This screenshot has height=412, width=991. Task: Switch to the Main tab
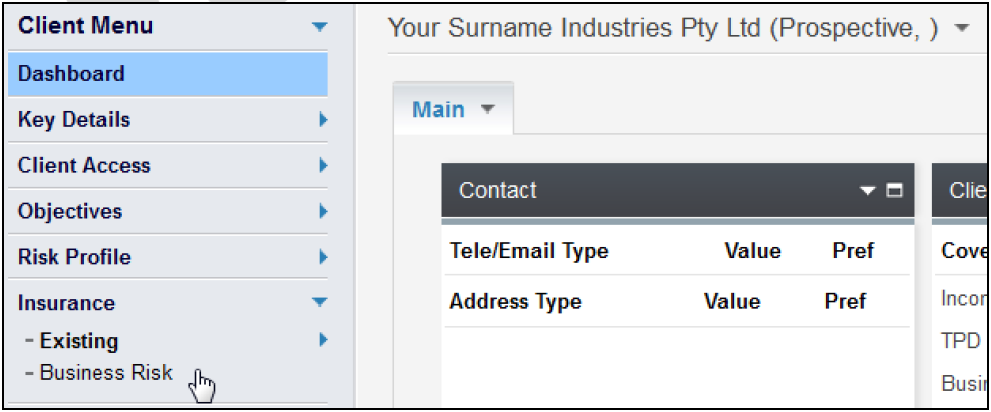coord(438,110)
